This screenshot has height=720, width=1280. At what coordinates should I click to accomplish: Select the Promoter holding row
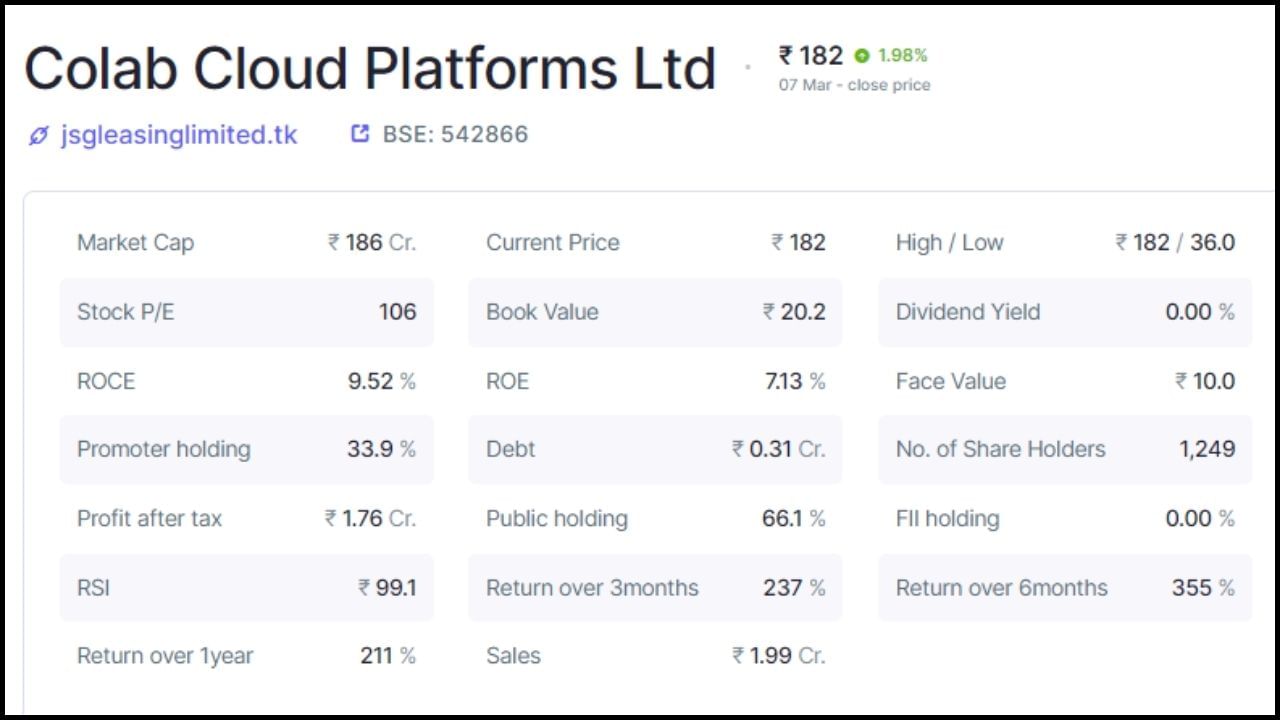[x=246, y=449]
